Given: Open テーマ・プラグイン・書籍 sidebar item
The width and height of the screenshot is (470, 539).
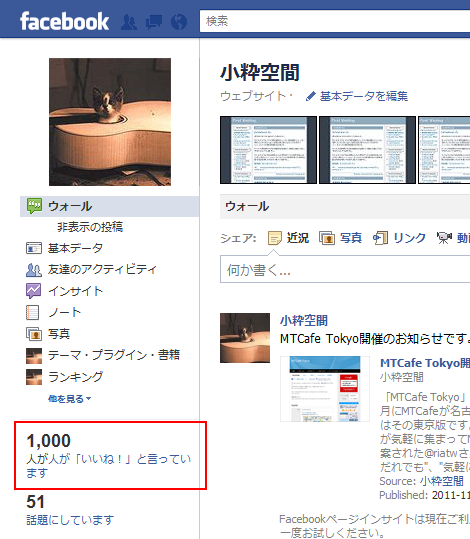Looking at the screenshot, I should point(114,355).
